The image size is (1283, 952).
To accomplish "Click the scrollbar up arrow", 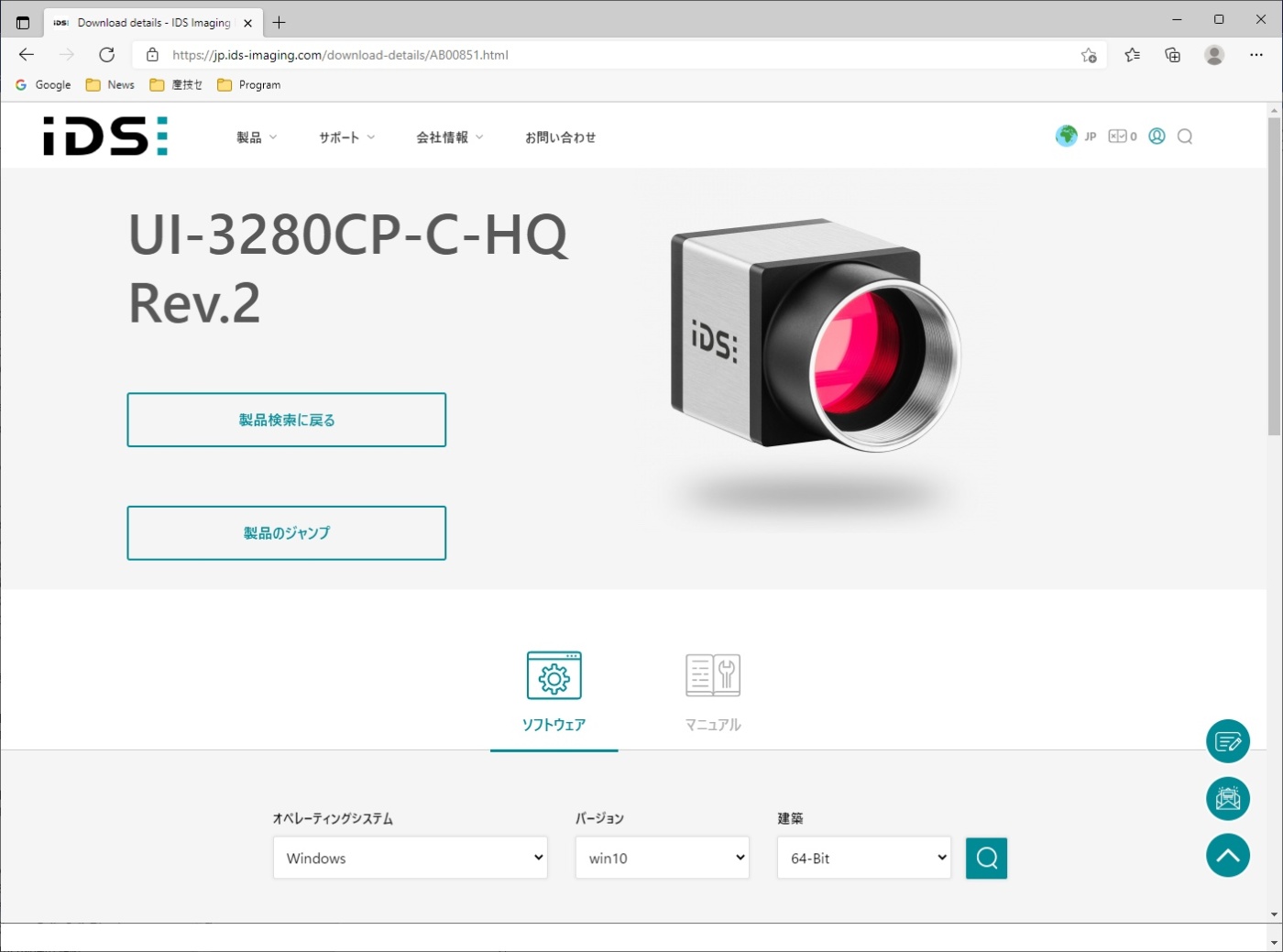I will 1274,110.
